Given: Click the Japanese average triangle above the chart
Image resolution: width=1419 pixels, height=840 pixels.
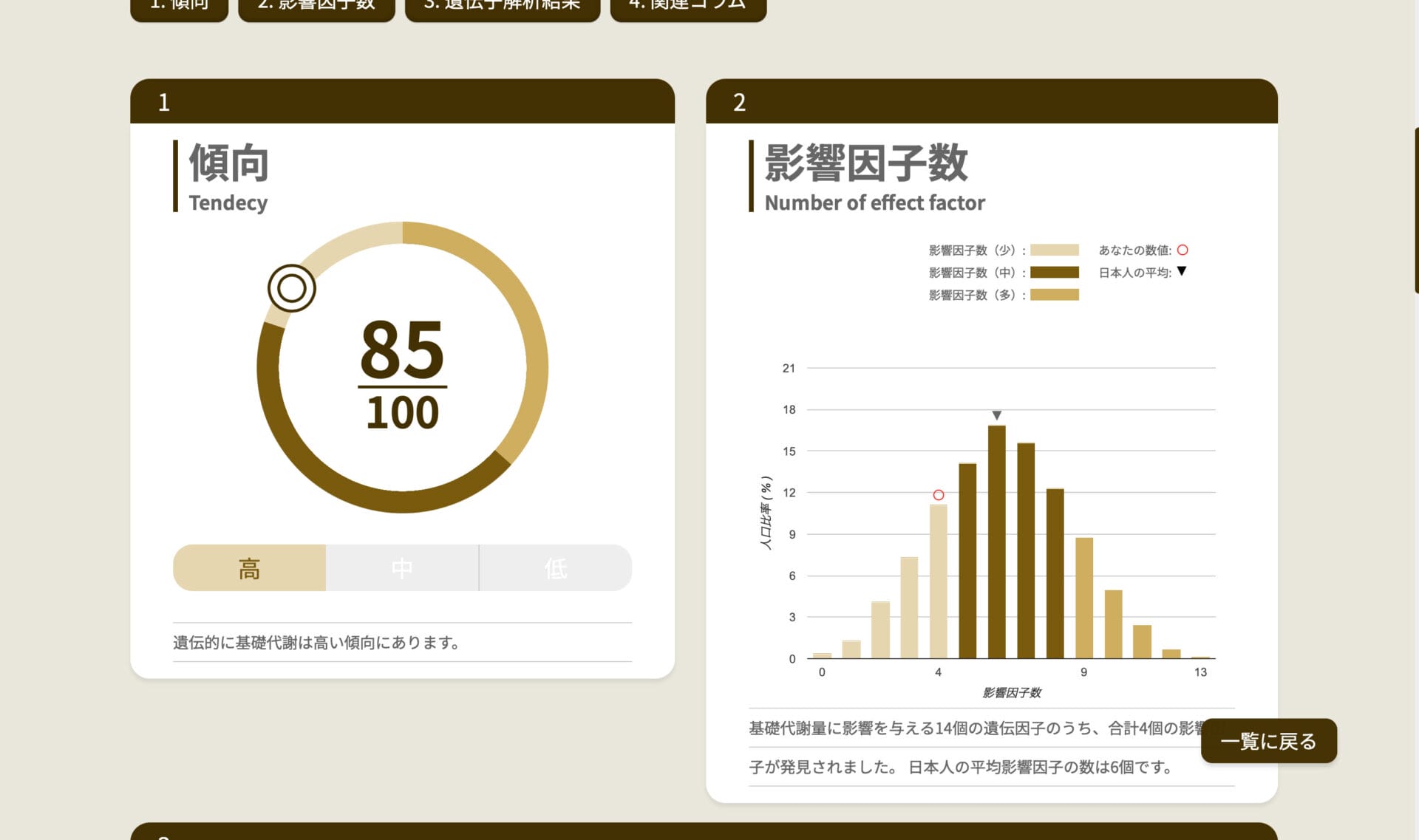Looking at the screenshot, I should pyautogui.click(x=996, y=415).
